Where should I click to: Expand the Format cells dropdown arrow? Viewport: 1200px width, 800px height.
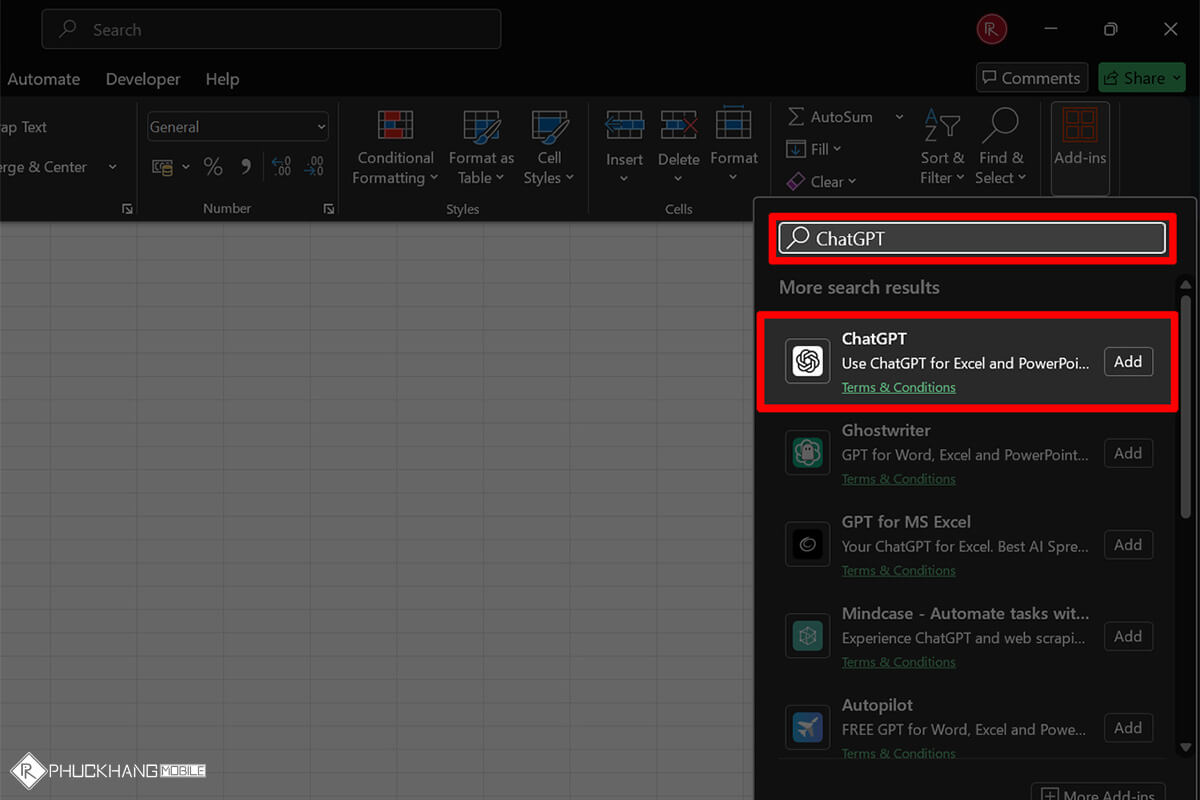click(733, 179)
